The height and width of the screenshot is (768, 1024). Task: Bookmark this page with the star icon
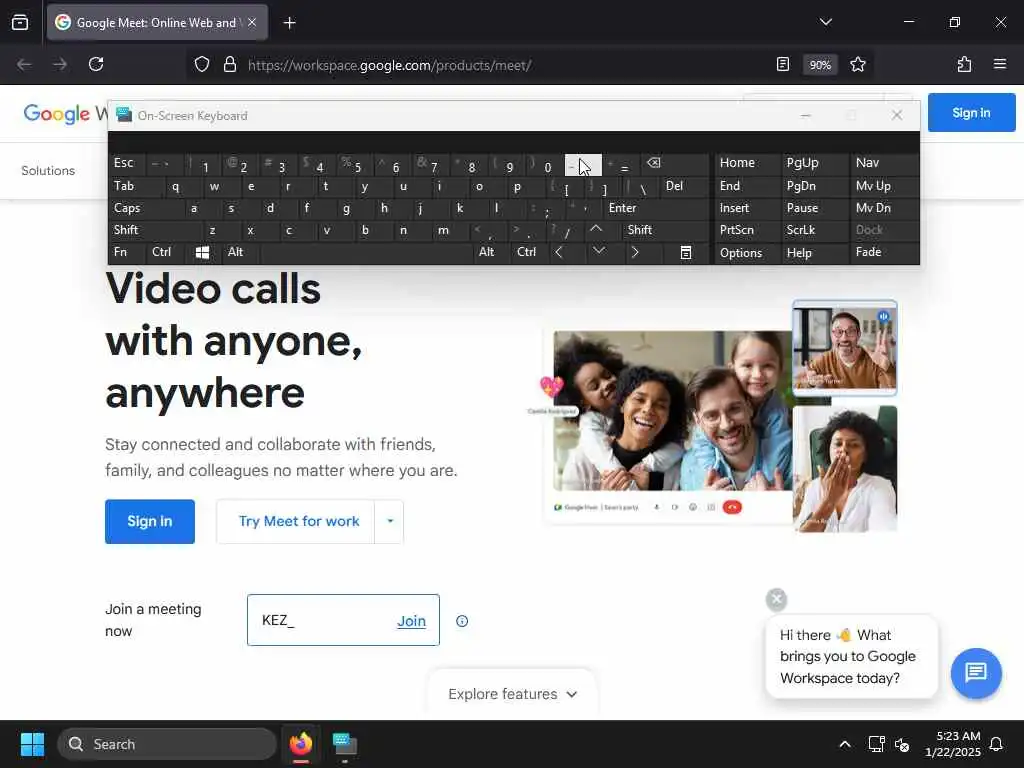(x=857, y=64)
